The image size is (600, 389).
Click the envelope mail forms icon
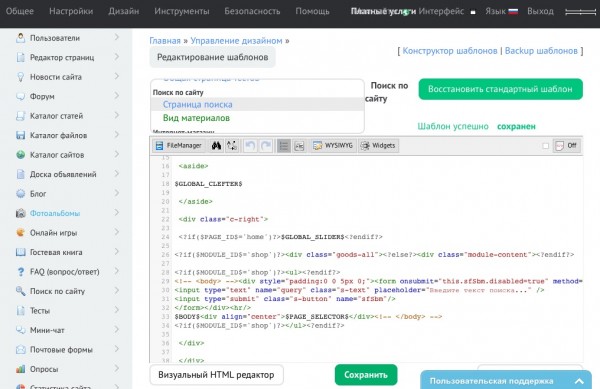coord(21,349)
